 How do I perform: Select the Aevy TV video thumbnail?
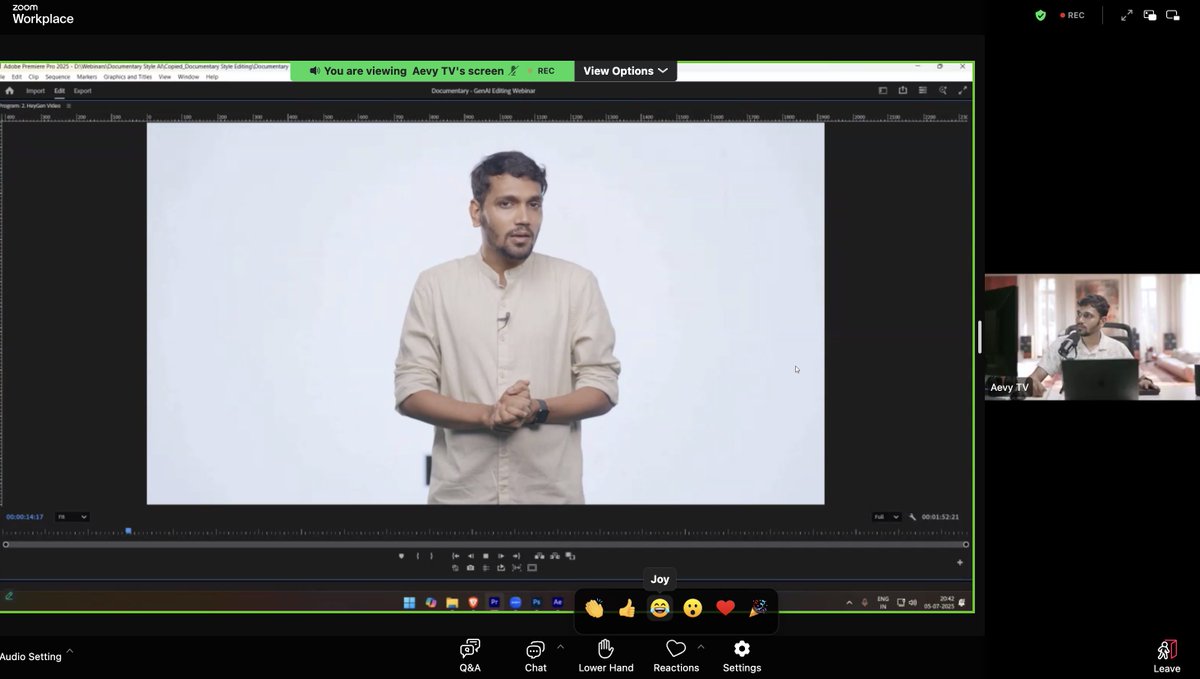pyautogui.click(x=1092, y=337)
